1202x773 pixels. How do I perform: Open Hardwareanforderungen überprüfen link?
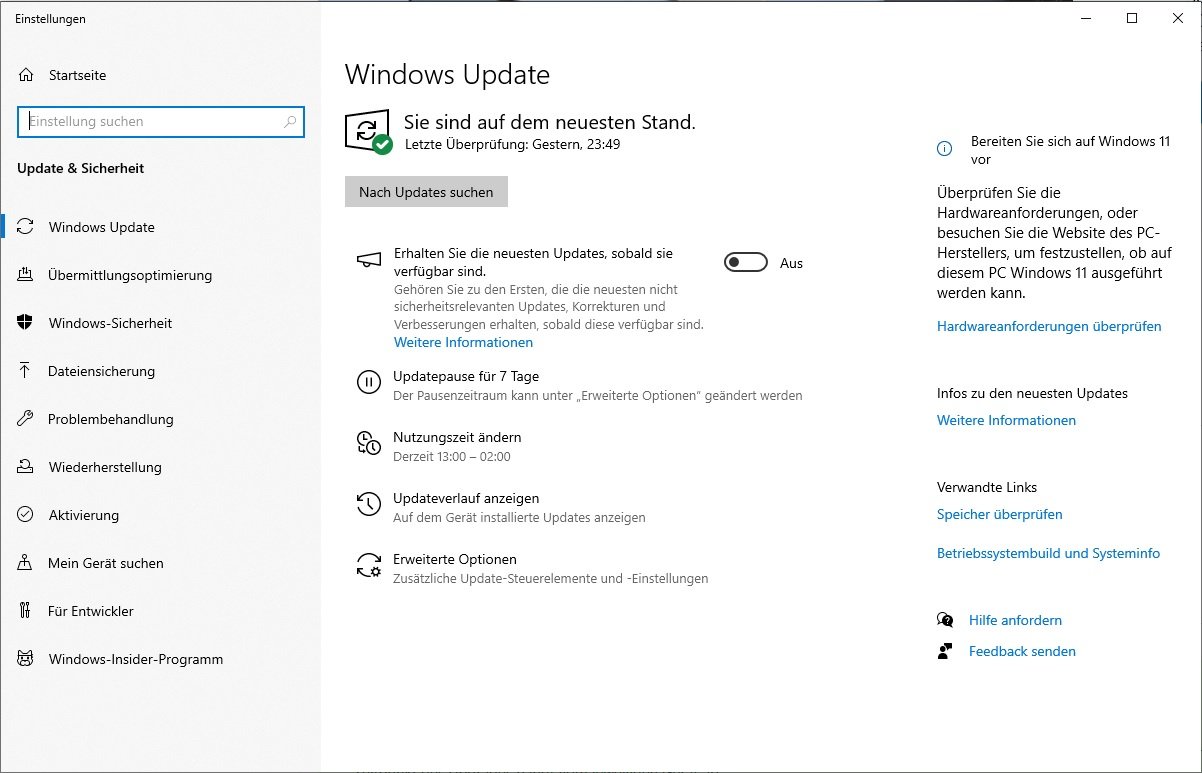(1049, 326)
